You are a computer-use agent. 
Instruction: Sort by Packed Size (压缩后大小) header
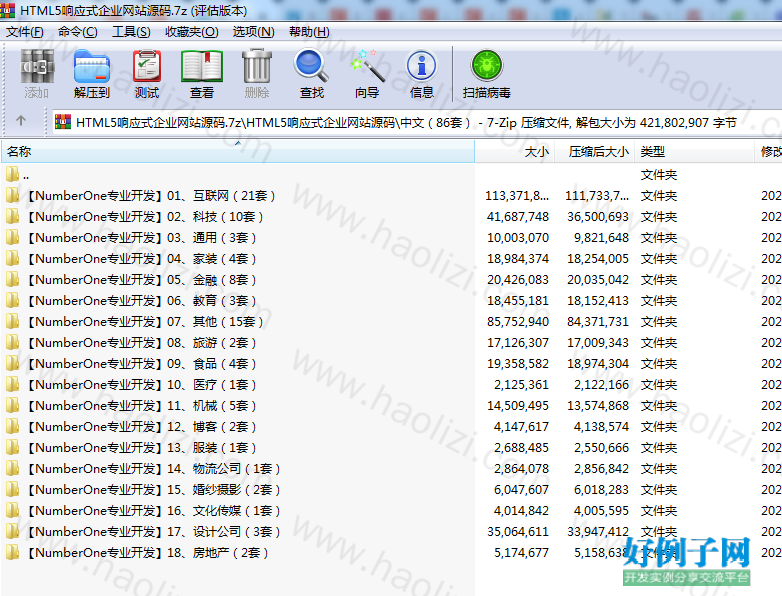pyautogui.click(x=594, y=152)
